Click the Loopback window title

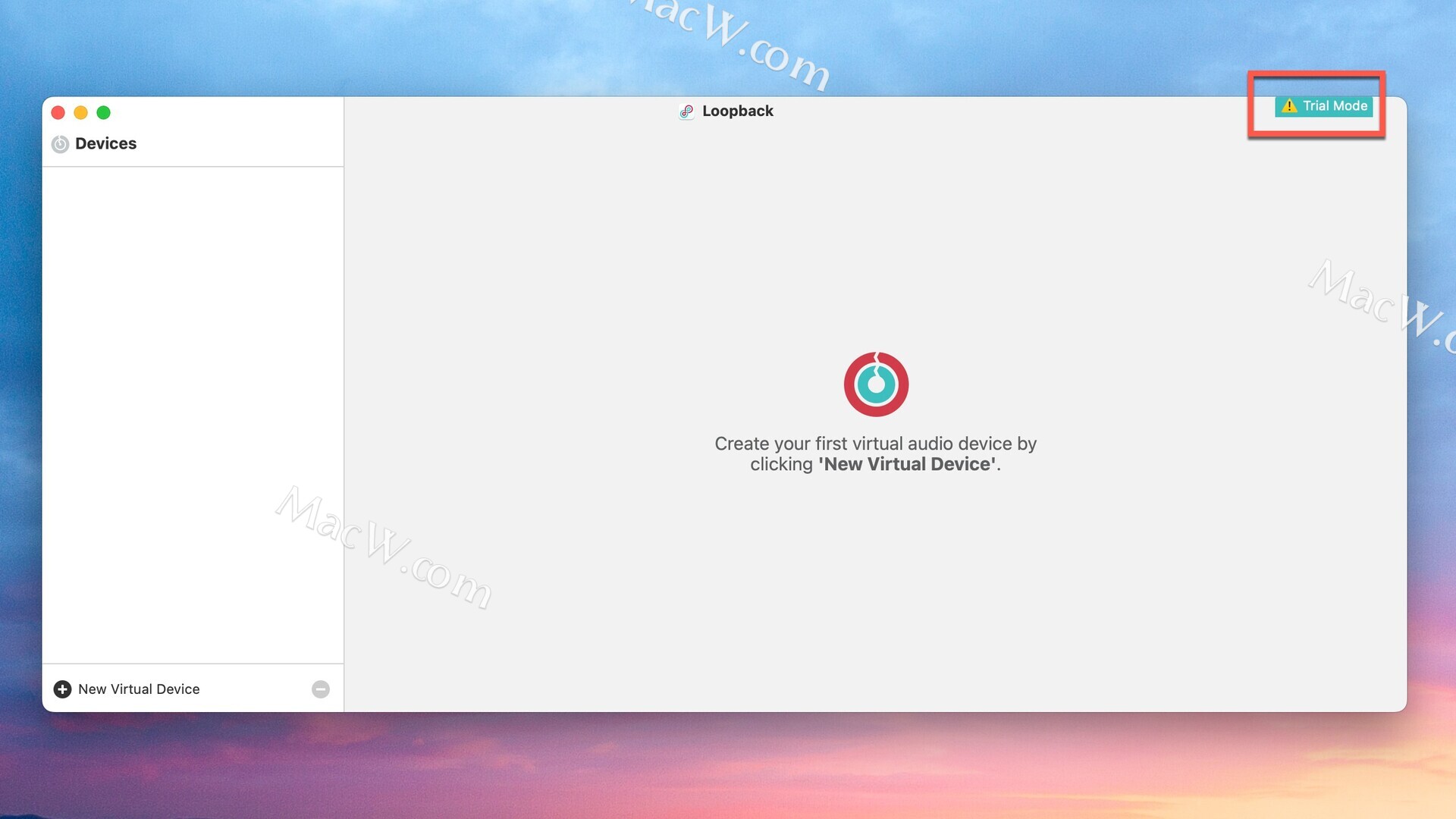coord(737,111)
